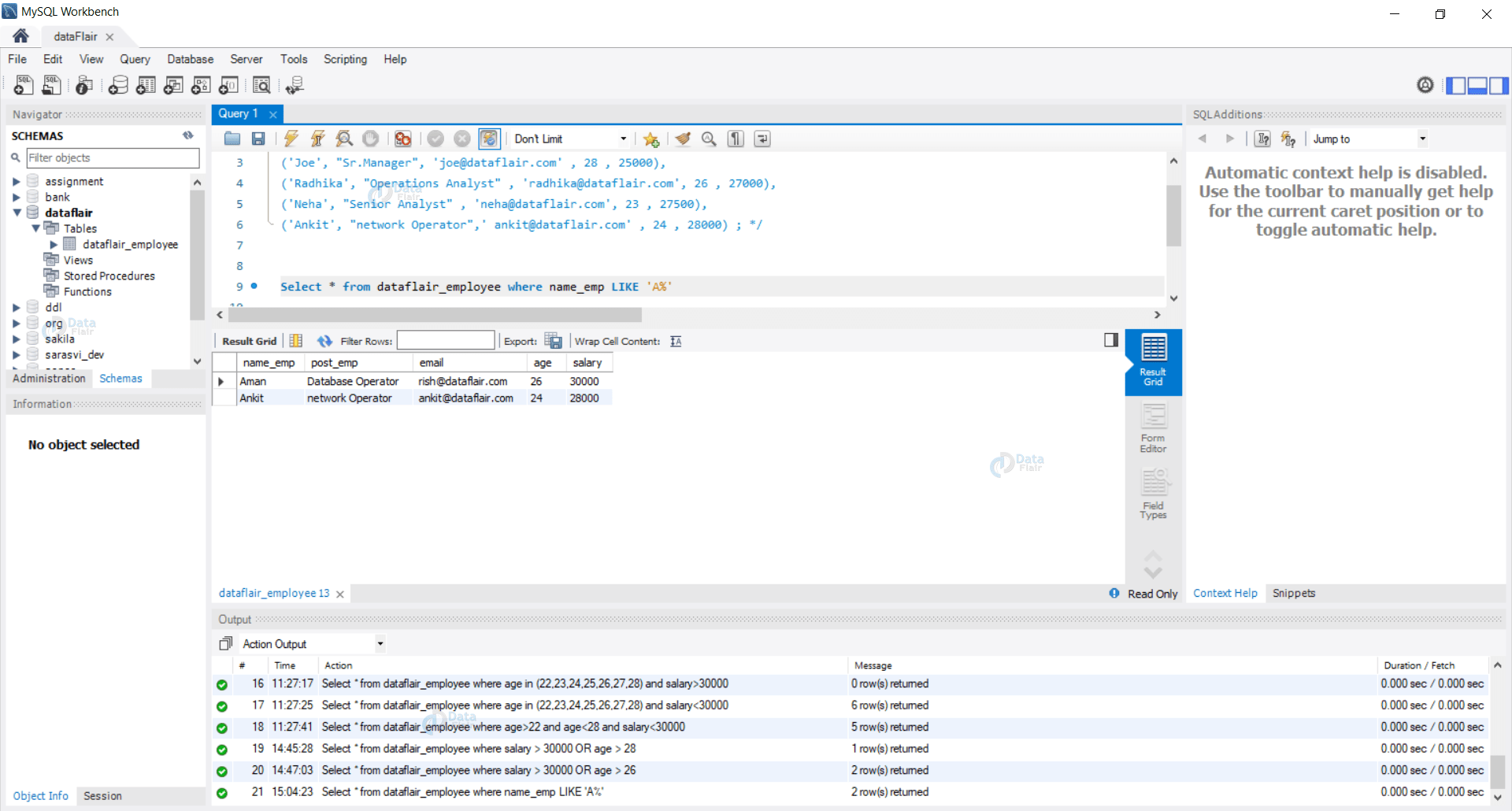
Task: Toggle wrap cell content in results
Action: pyautogui.click(x=676, y=341)
